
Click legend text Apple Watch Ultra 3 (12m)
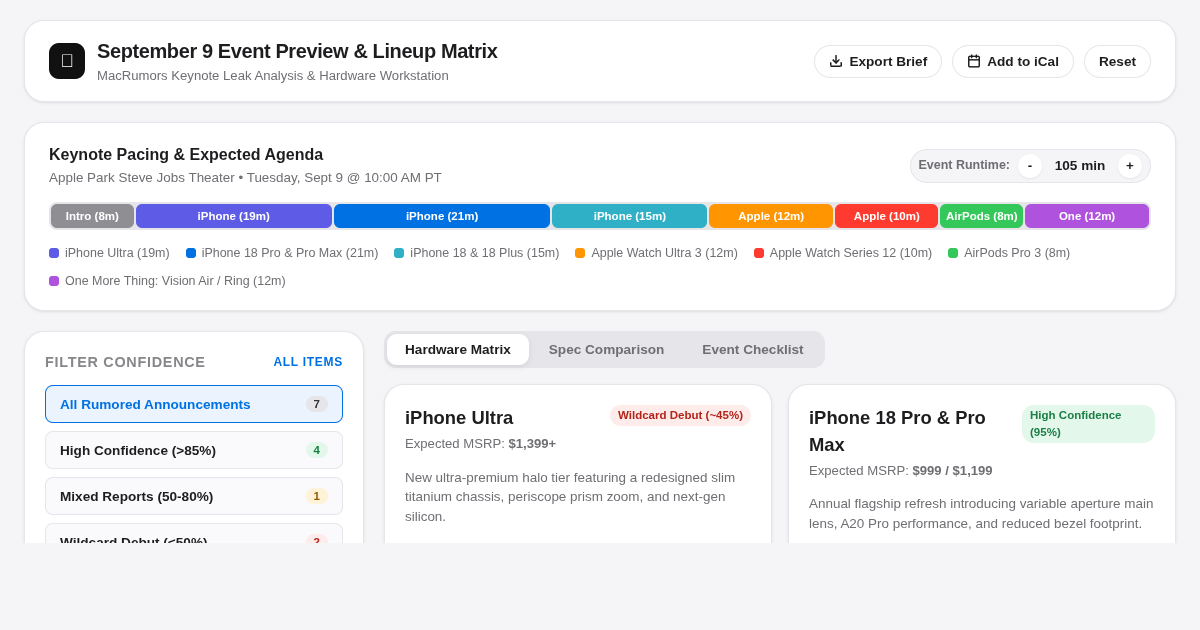664,253
